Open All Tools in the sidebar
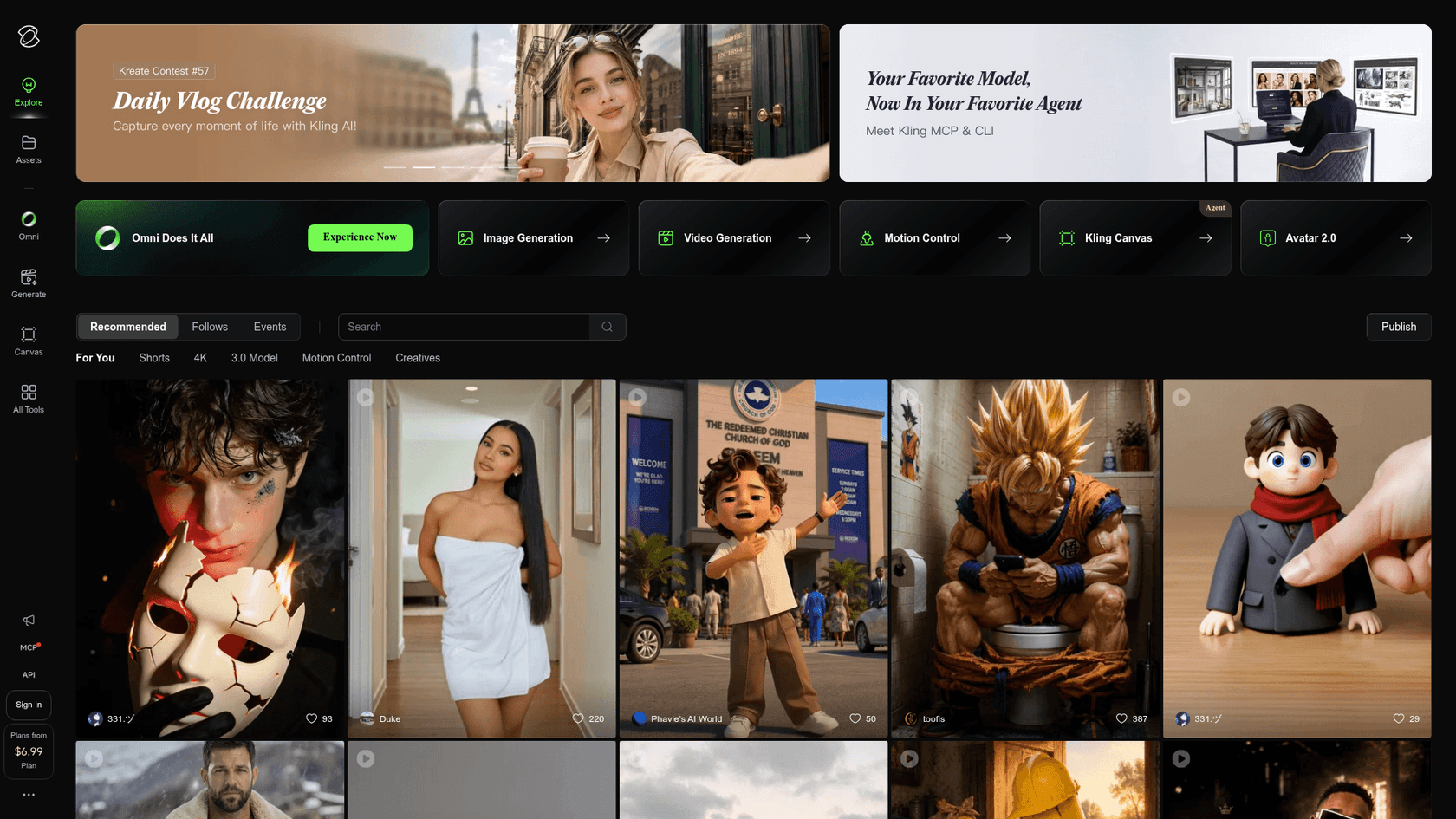The width and height of the screenshot is (1456, 819). [x=29, y=399]
